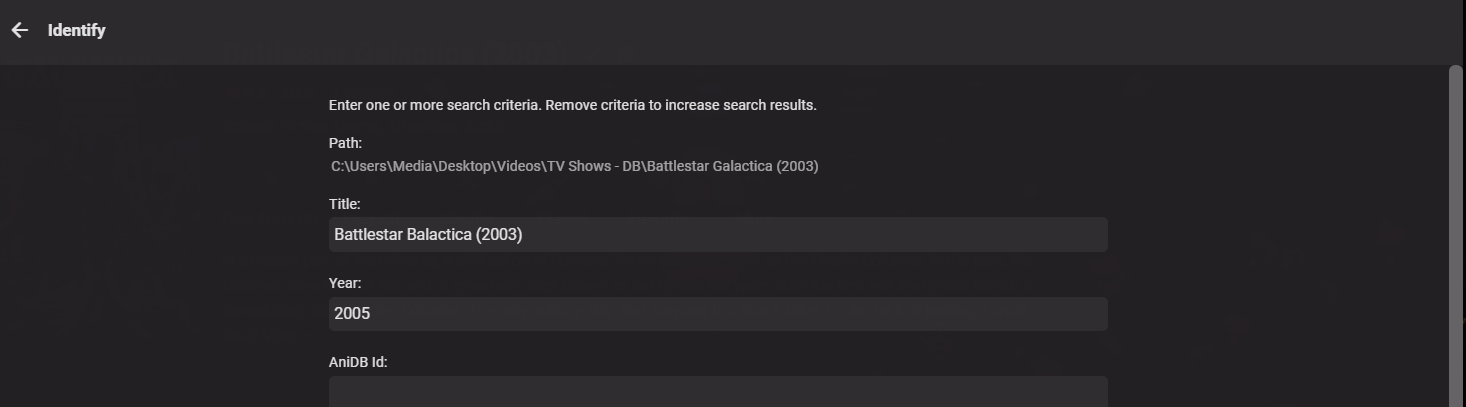Click "Battlestar Galactica (2003)" in the path

tap(732, 166)
